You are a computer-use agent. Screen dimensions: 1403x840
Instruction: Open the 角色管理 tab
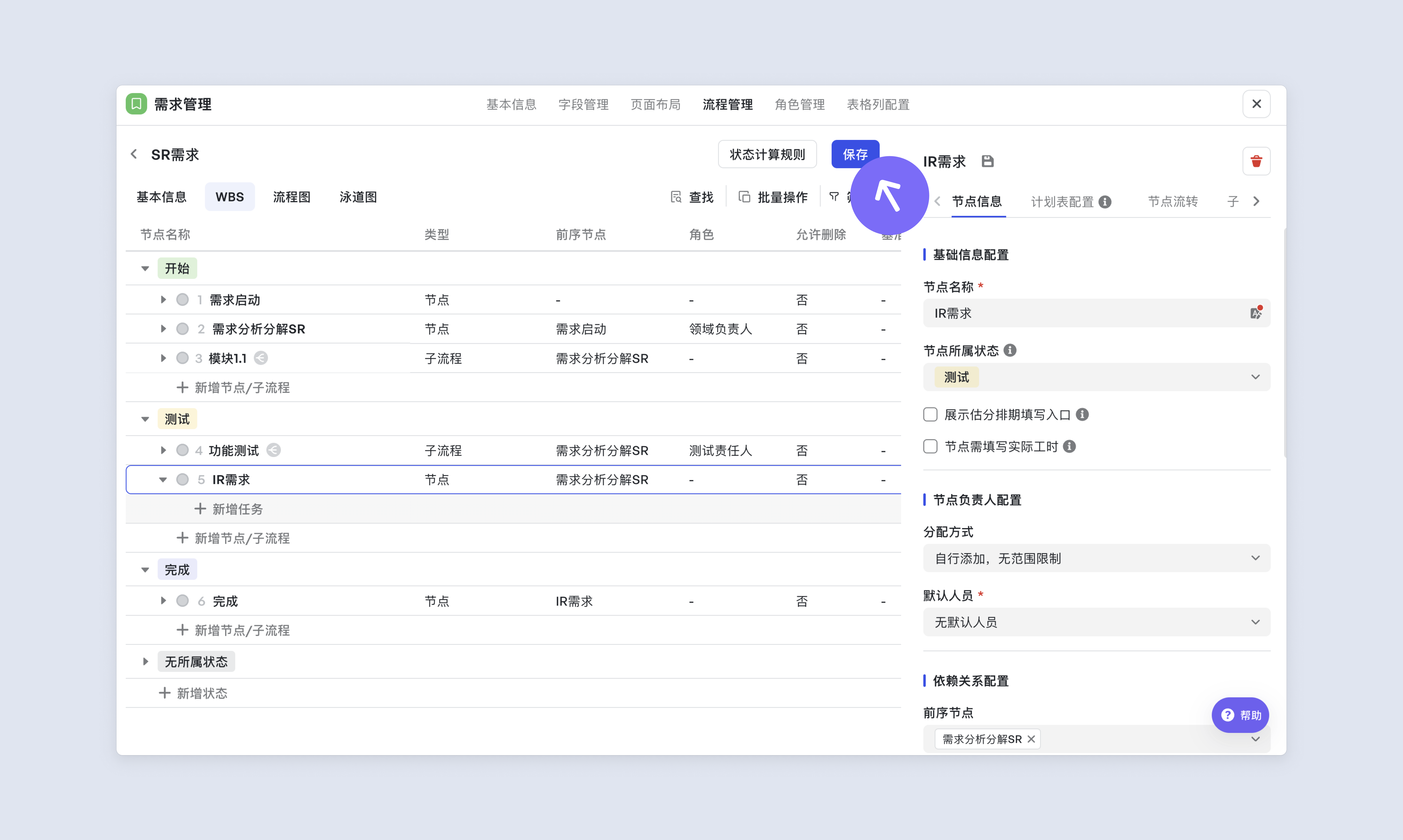(799, 105)
